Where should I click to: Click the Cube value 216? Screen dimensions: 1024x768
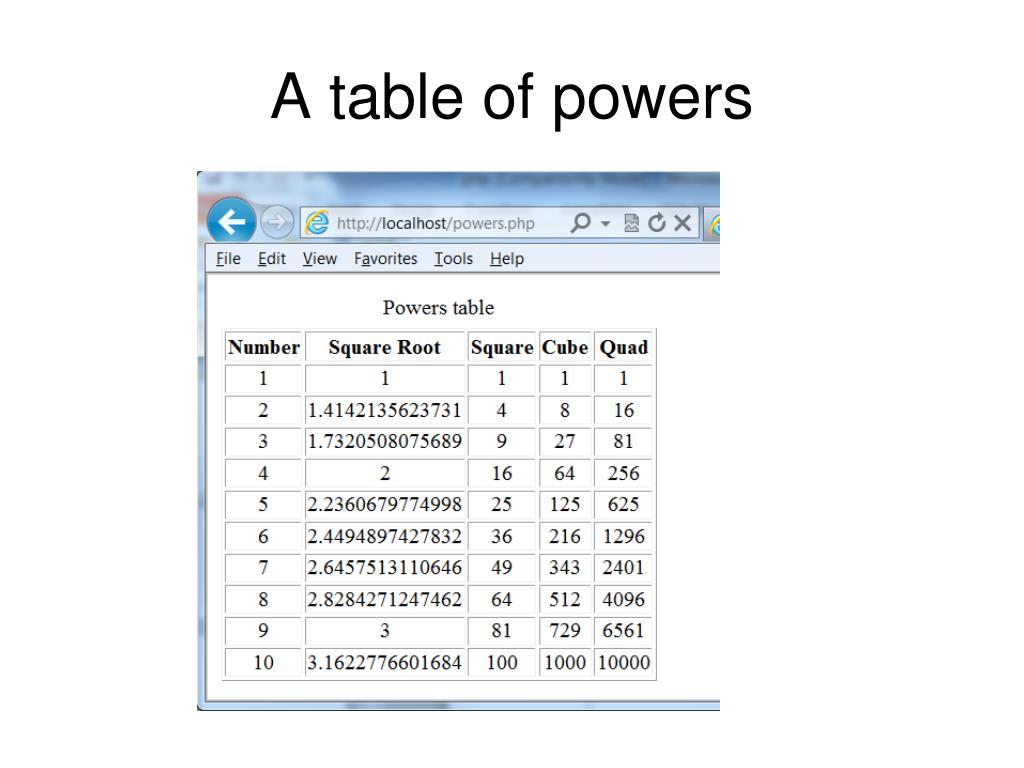click(x=565, y=536)
